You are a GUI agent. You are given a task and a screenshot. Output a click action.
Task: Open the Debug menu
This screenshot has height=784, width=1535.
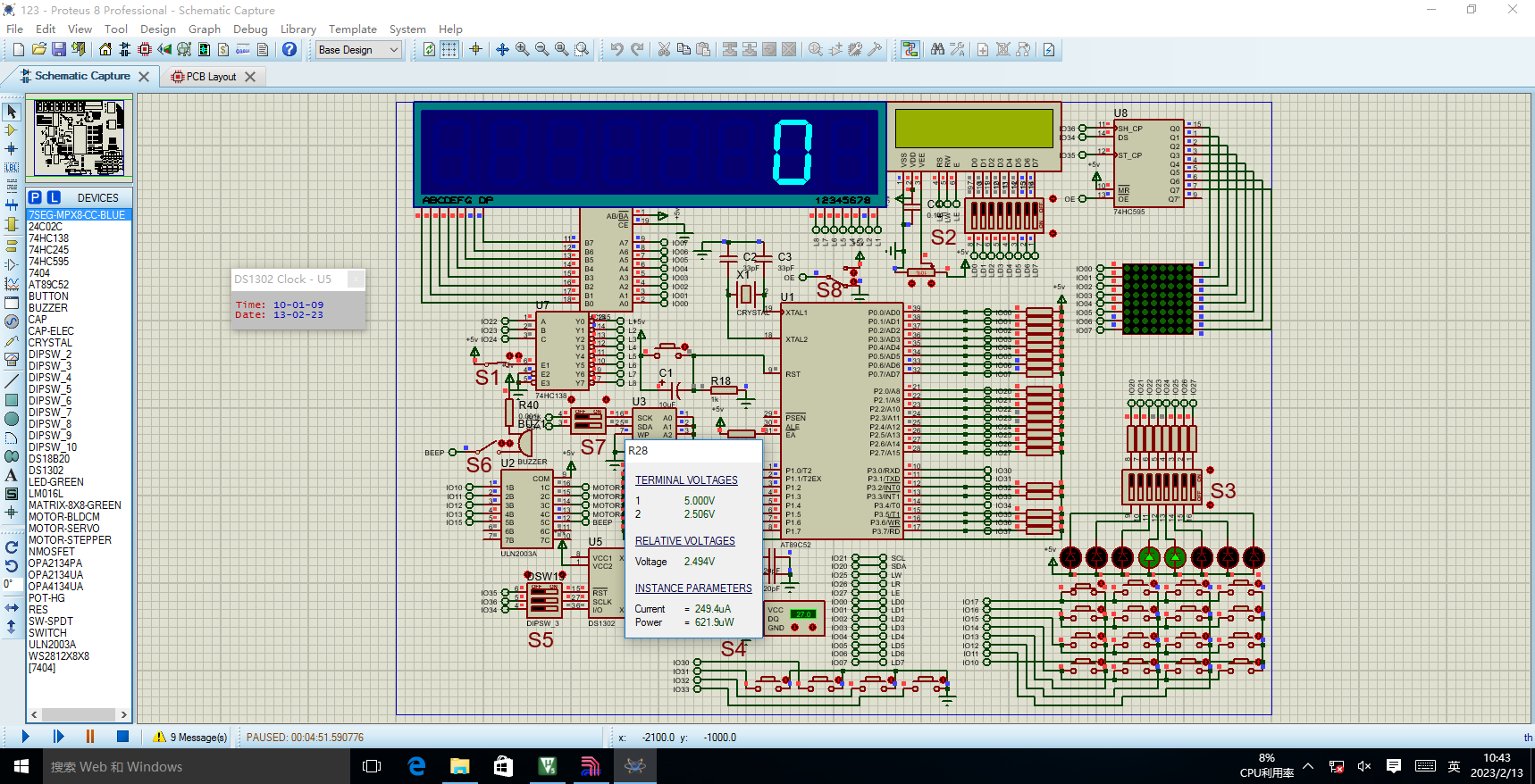pyautogui.click(x=250, y=29)
